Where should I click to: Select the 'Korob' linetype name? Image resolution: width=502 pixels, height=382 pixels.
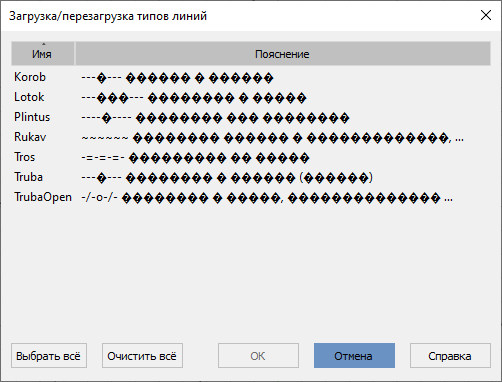pyautogui.click(x=30, y=77)
